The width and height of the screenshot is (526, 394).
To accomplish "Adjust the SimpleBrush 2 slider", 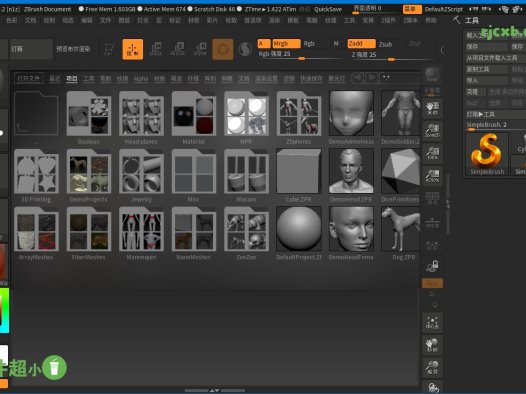I will 496,125.
